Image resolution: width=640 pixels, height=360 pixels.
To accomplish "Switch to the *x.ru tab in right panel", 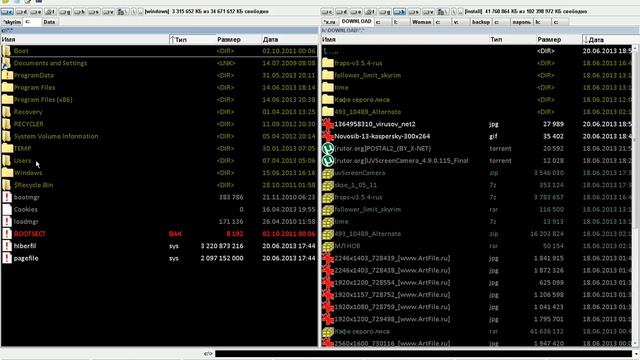I will [329, 22].
